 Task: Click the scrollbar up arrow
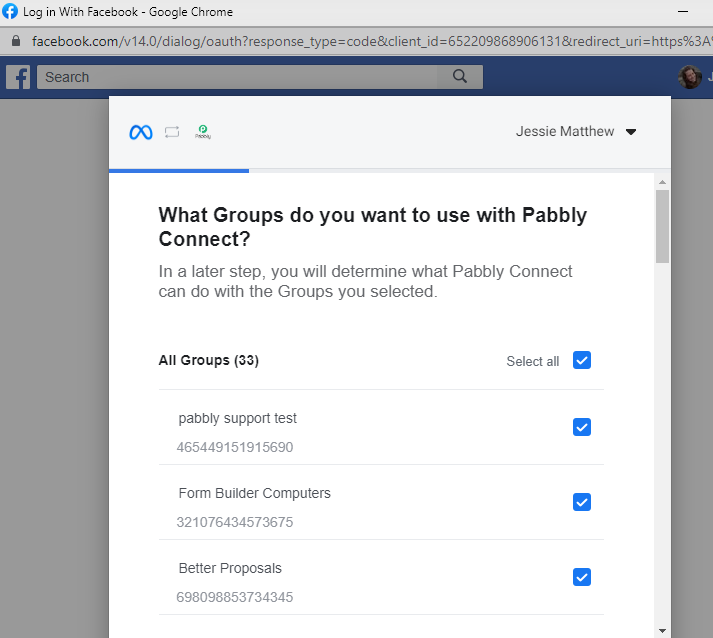663,182
